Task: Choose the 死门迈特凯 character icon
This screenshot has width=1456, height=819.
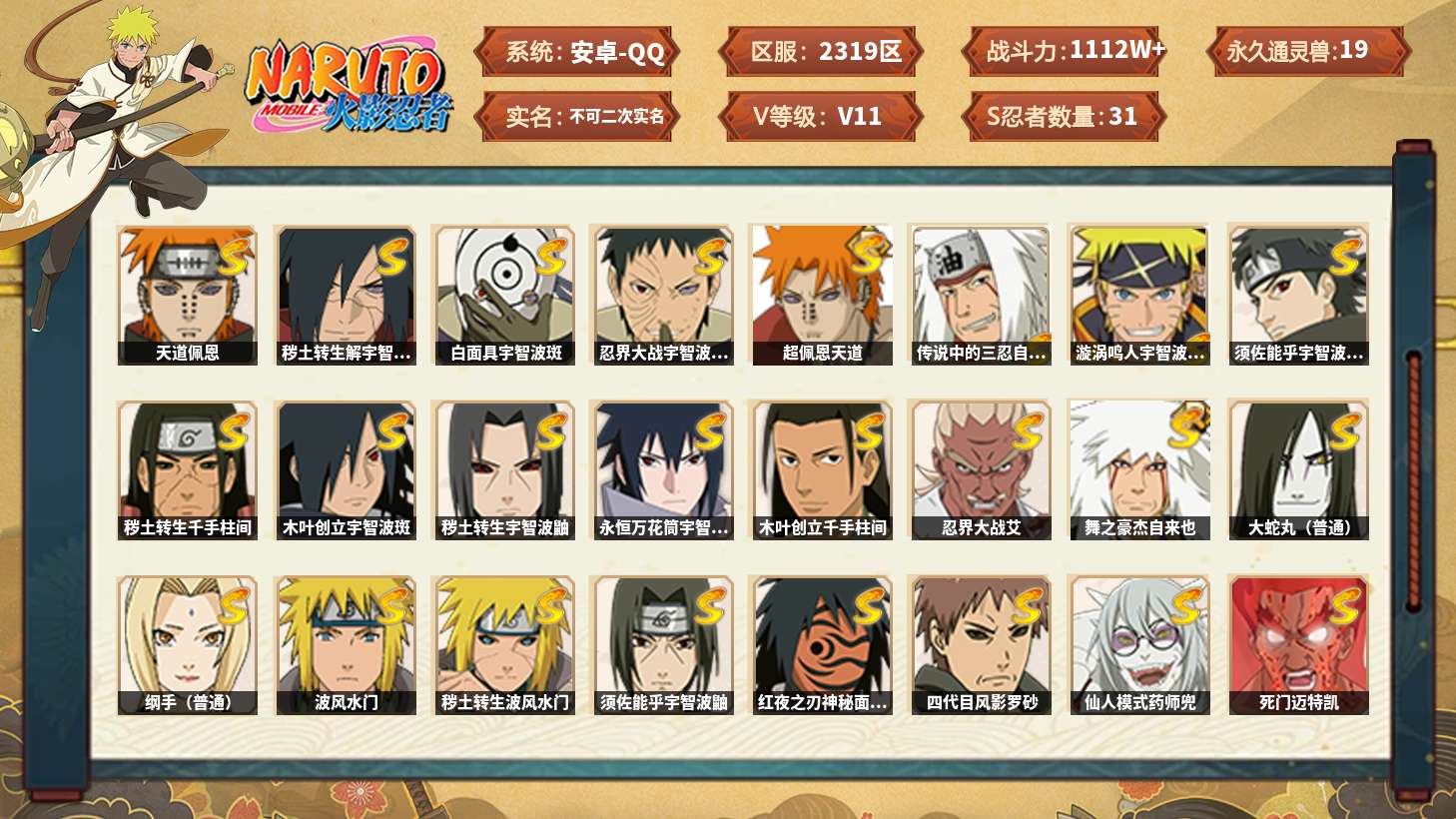Action: pos(1298,645)
